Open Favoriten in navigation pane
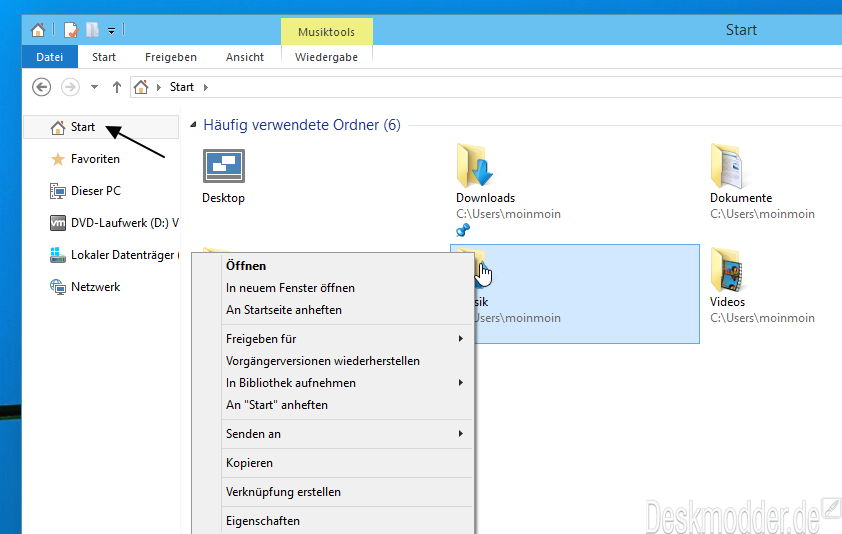842x534 pixels. click(x=95, y=159)
